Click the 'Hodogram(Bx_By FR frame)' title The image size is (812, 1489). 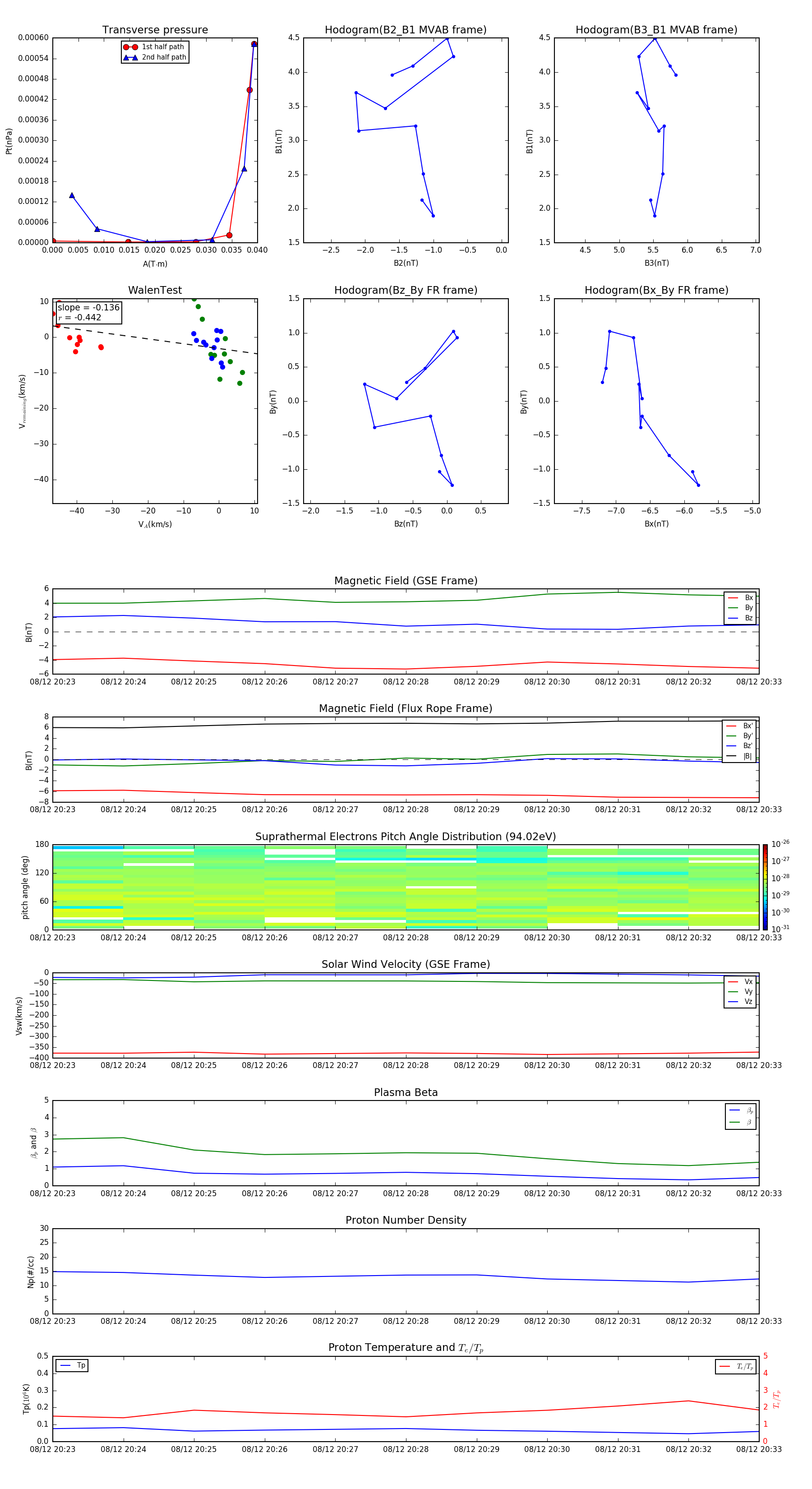click(x=656, y=290)
